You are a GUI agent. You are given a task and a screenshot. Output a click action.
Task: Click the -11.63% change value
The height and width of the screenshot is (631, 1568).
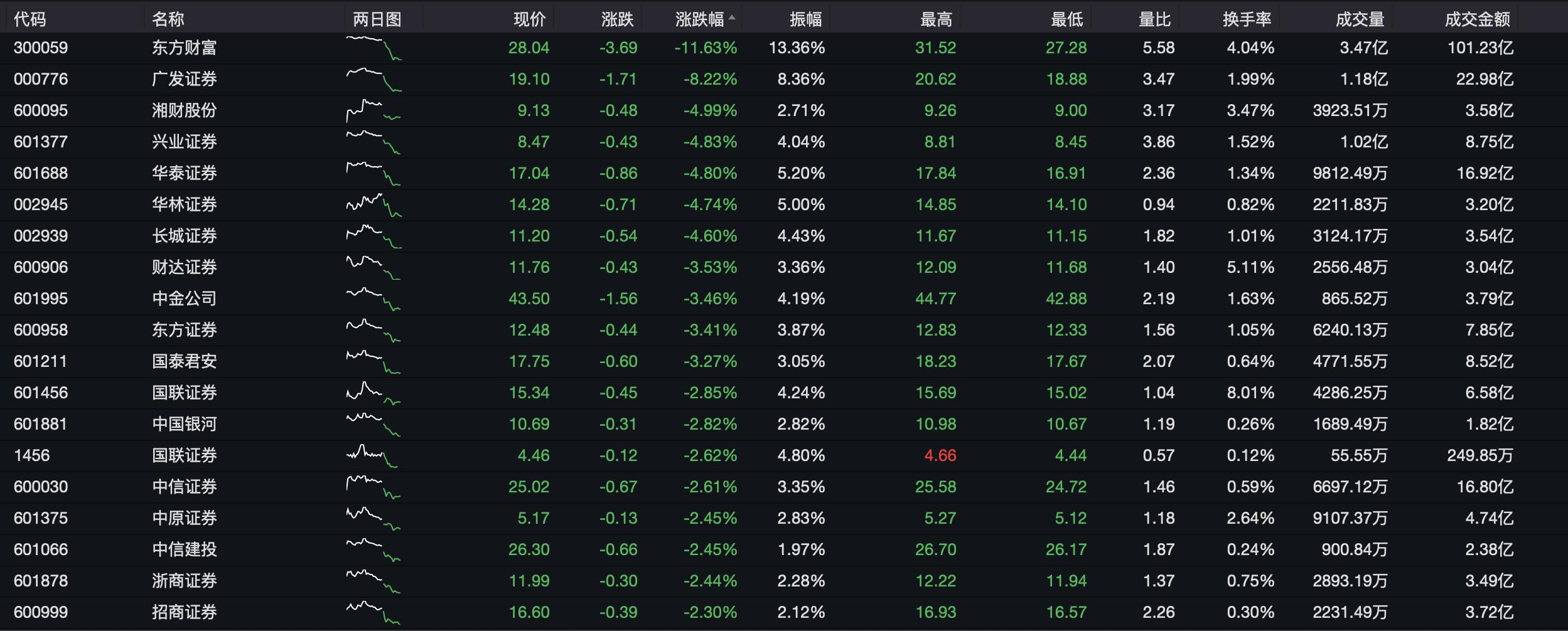[706, 48]
